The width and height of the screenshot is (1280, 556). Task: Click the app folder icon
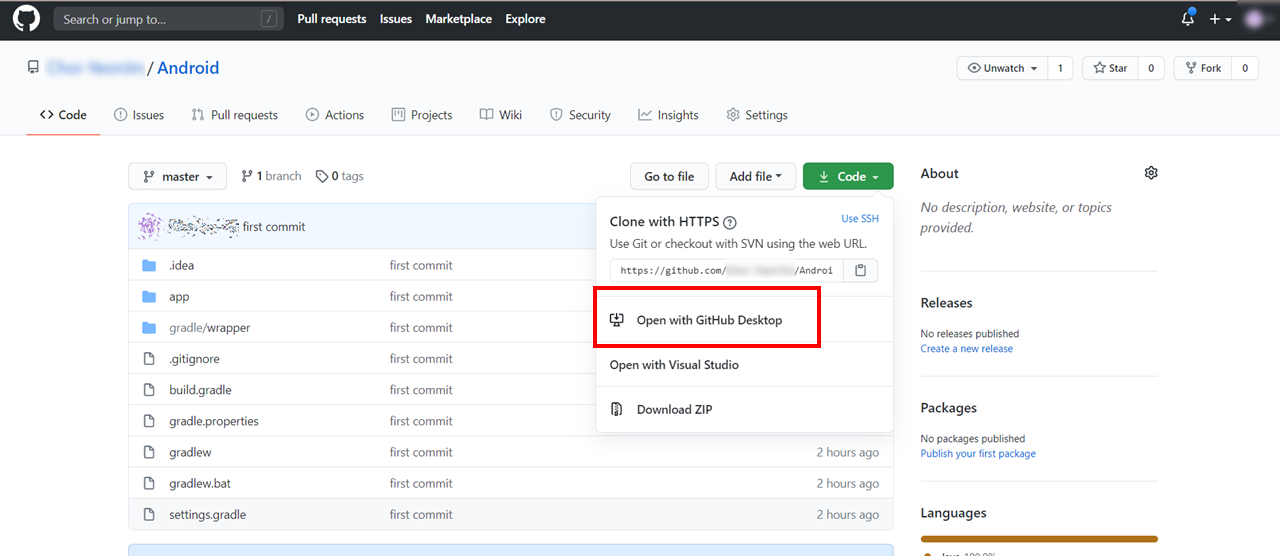coord(149,296)
